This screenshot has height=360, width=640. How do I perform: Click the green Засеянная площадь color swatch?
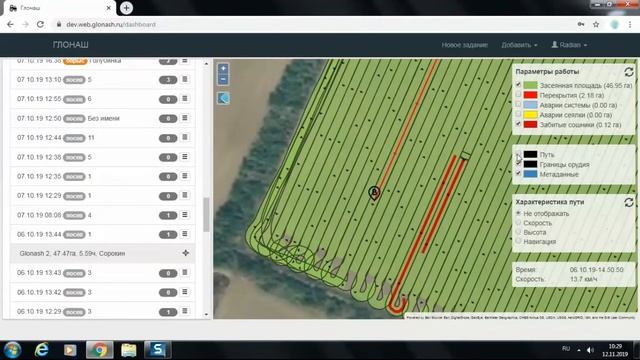(x=530, y=85)
